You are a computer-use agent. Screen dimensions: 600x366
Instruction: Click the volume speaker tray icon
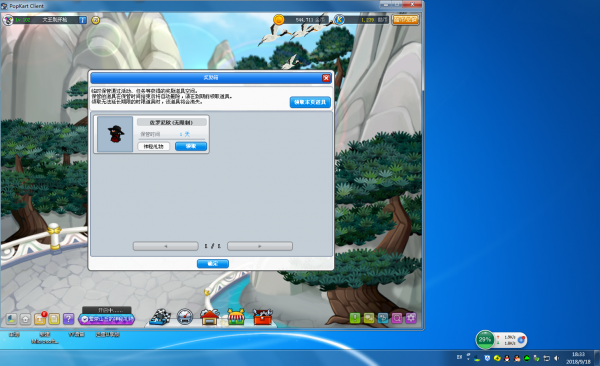[x=557, y=358]
